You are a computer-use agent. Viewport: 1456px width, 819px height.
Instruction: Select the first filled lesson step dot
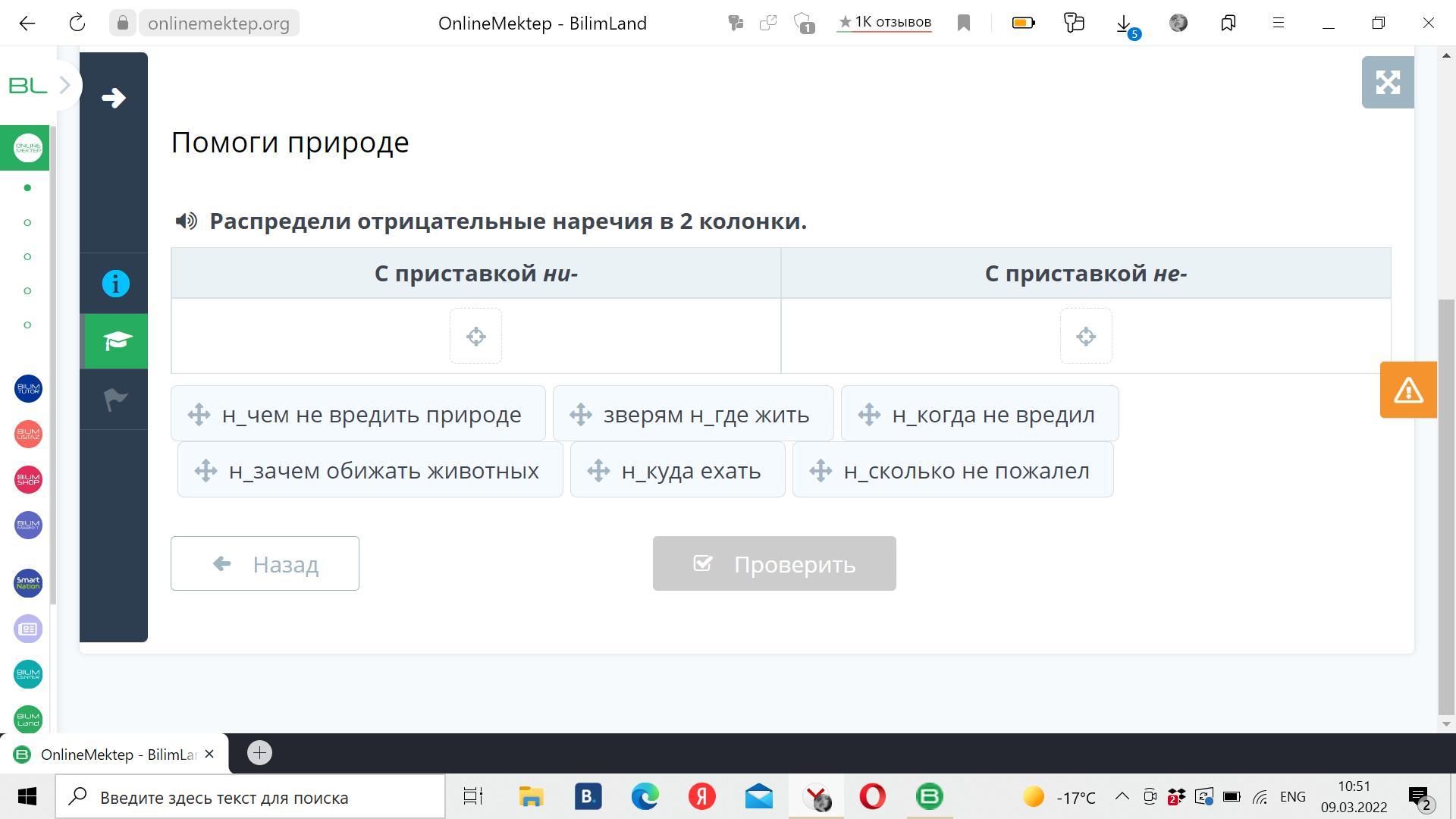tap(27, 187)
